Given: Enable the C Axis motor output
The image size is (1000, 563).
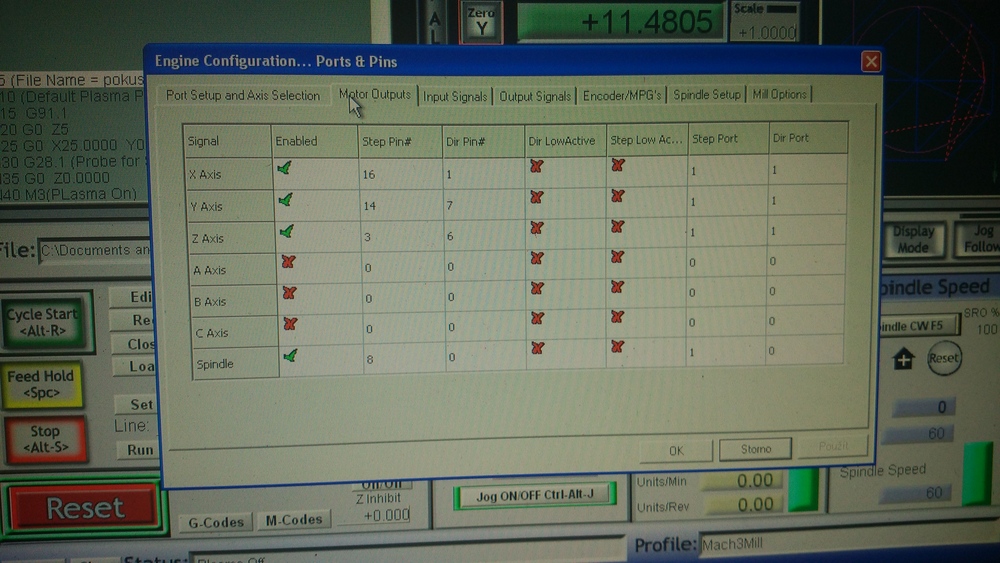Looking at the screenshot, I should [290, 324].
